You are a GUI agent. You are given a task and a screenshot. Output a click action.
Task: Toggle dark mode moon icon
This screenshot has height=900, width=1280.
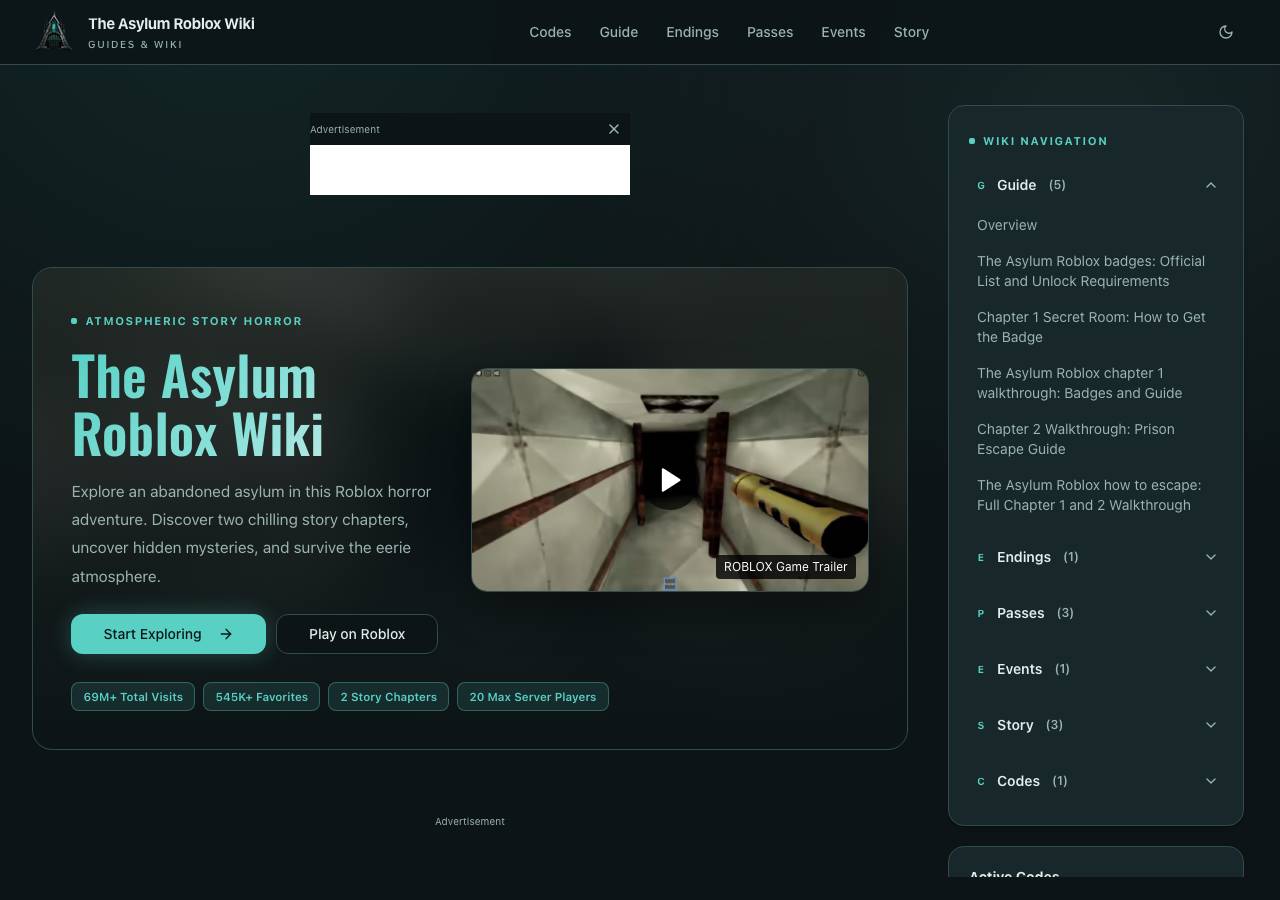1226,32
